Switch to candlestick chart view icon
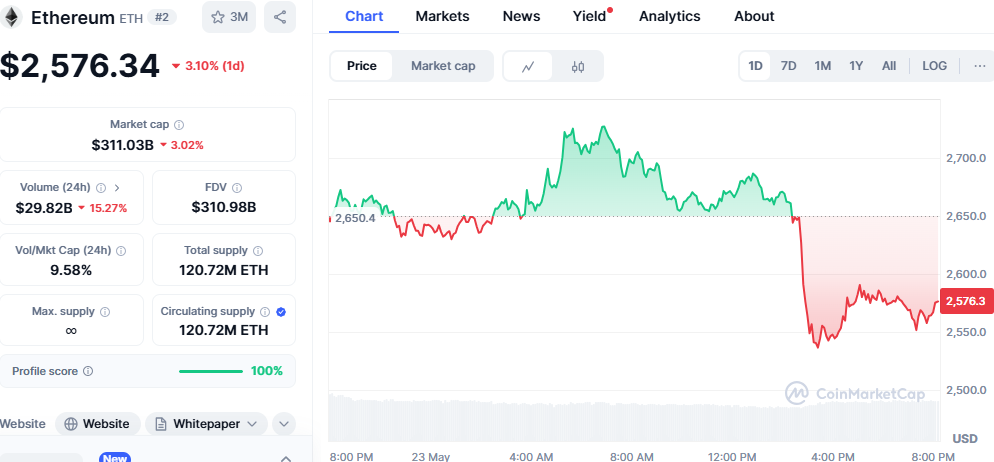 pyautogui.click(x=578, y=66)
